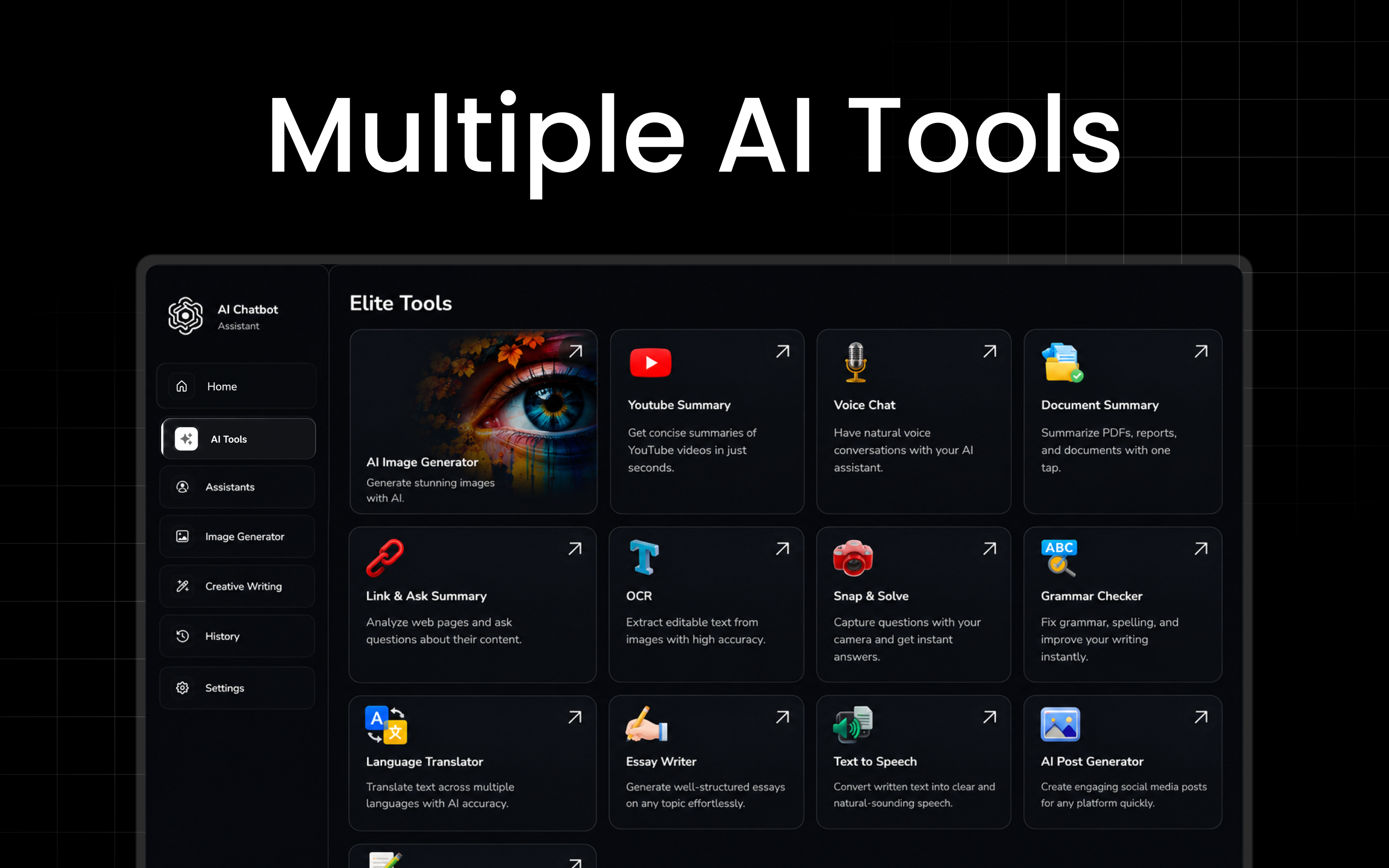The image size is (1389, 868).
Task: Open History in the sidebar
Action: [x=237, y=636]
